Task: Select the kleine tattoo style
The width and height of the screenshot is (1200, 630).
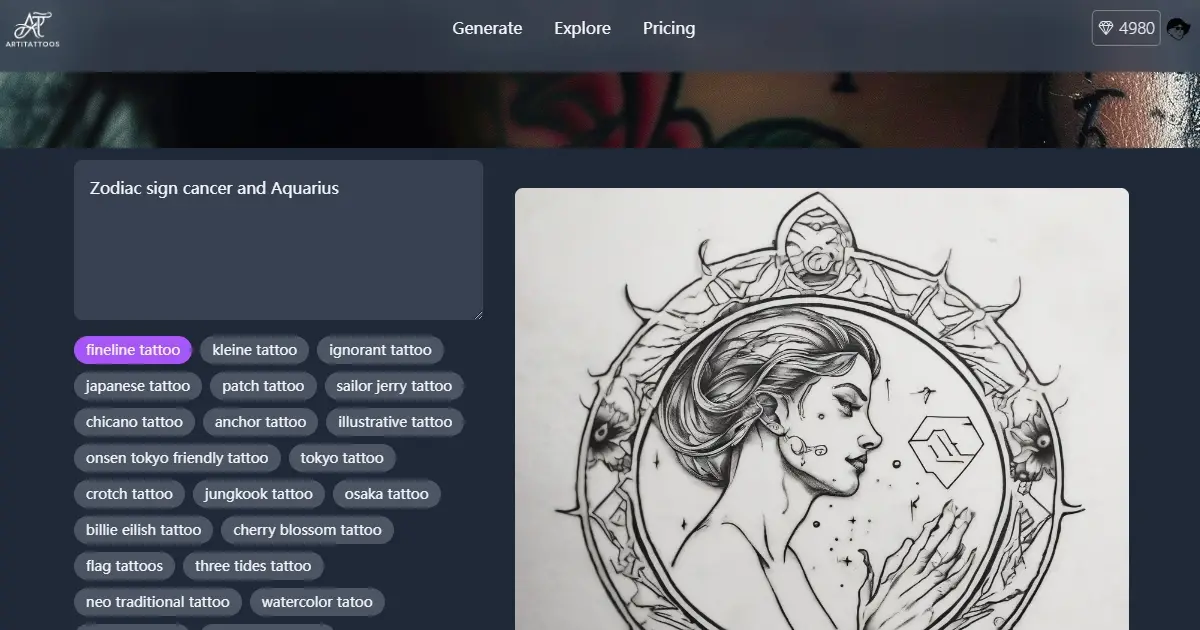Action: pos(255,350)
